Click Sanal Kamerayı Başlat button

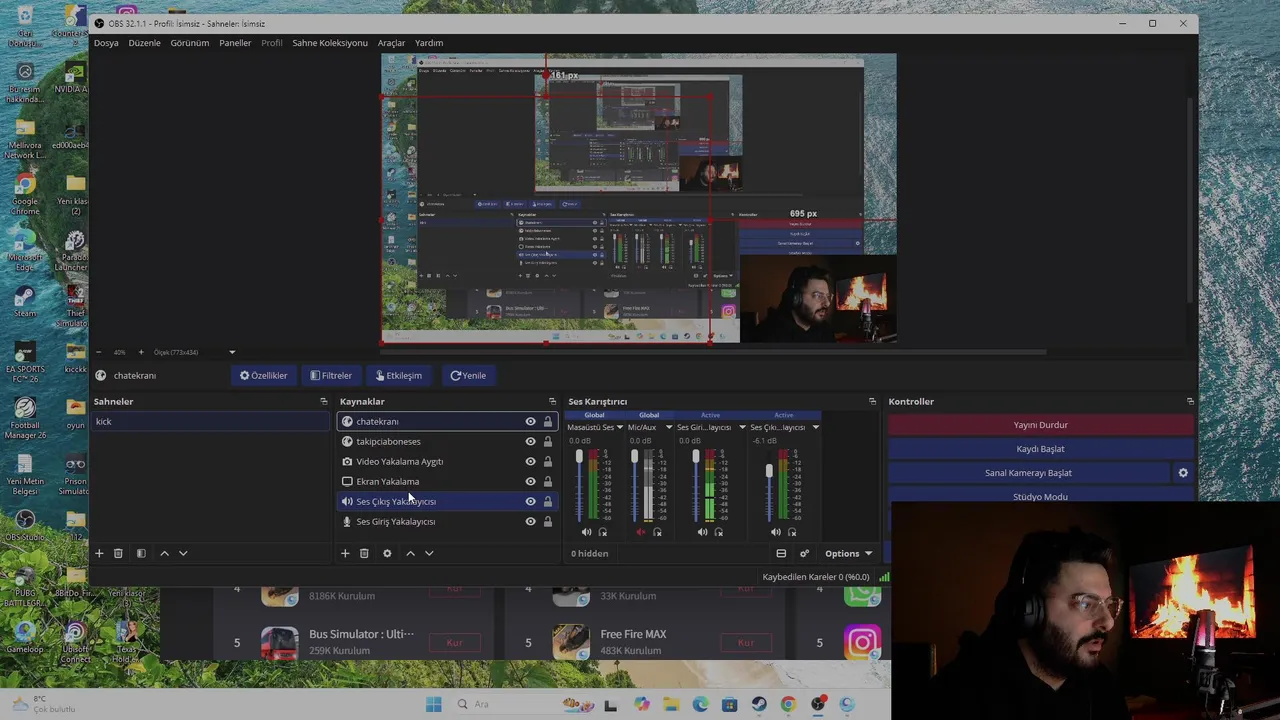pyautogui.click(x=1028, y=473)
